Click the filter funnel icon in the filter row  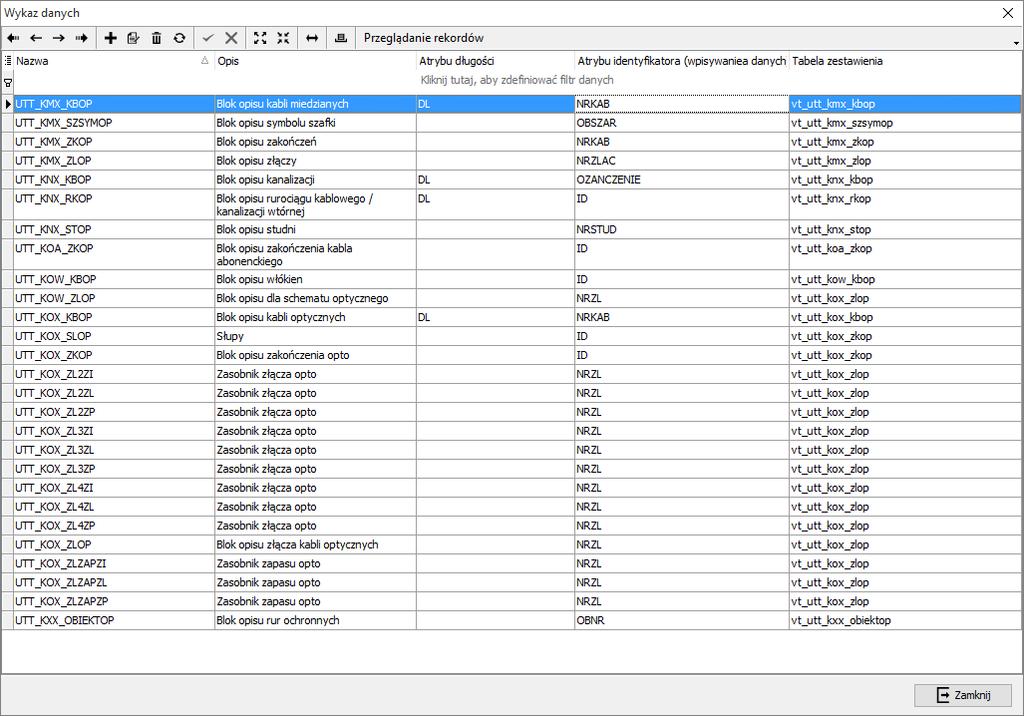8,83
